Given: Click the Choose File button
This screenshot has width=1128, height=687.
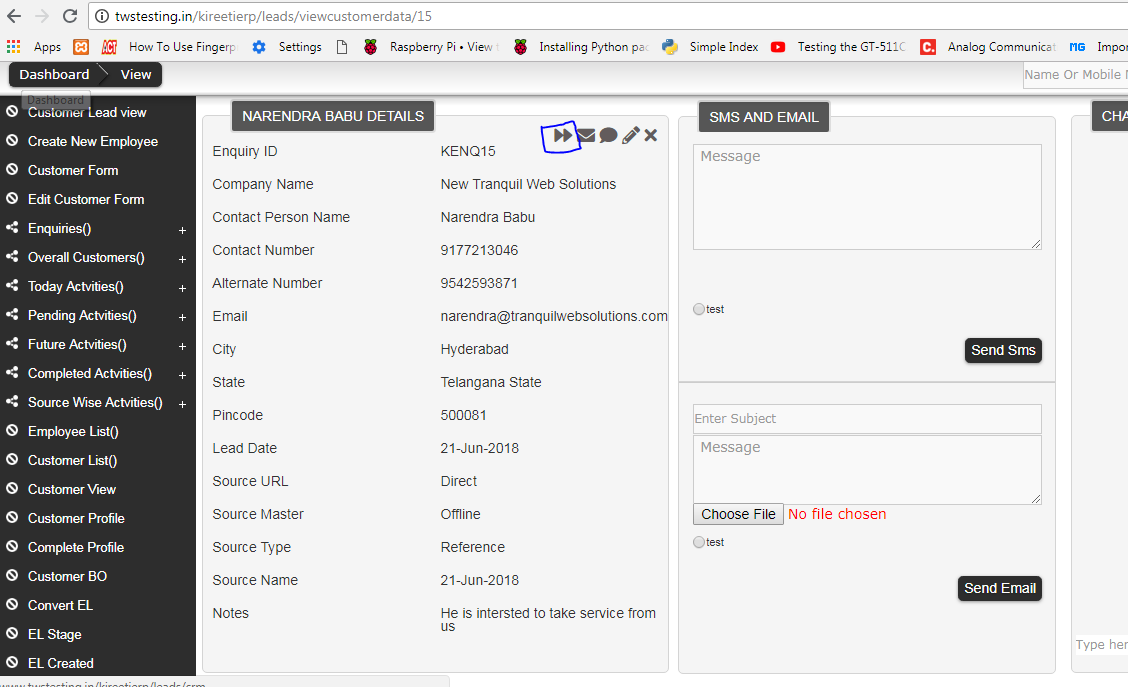Looking at the screenshot, I should point(738,514).
